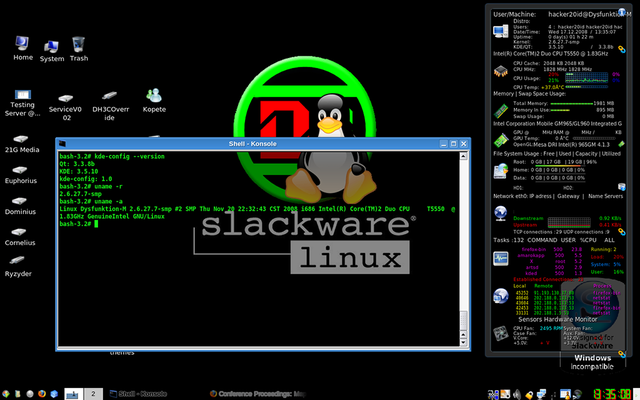640x400 pixels.
Task: Click the 'KDE: 3.5.10' output line
Action: tap(79, 171)
